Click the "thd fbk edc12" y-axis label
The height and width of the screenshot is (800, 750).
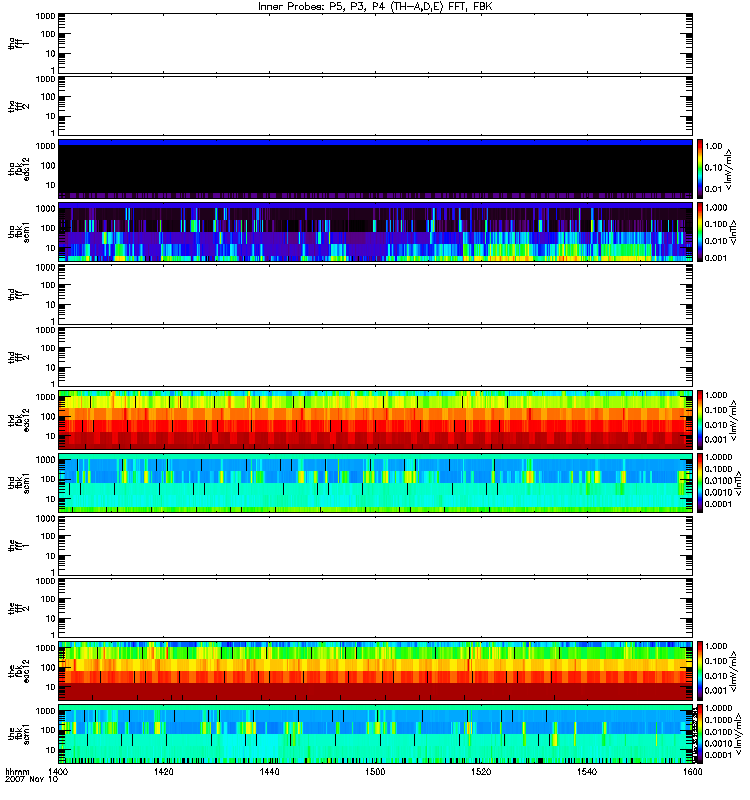pyautogui.click(x=18, y=420)
